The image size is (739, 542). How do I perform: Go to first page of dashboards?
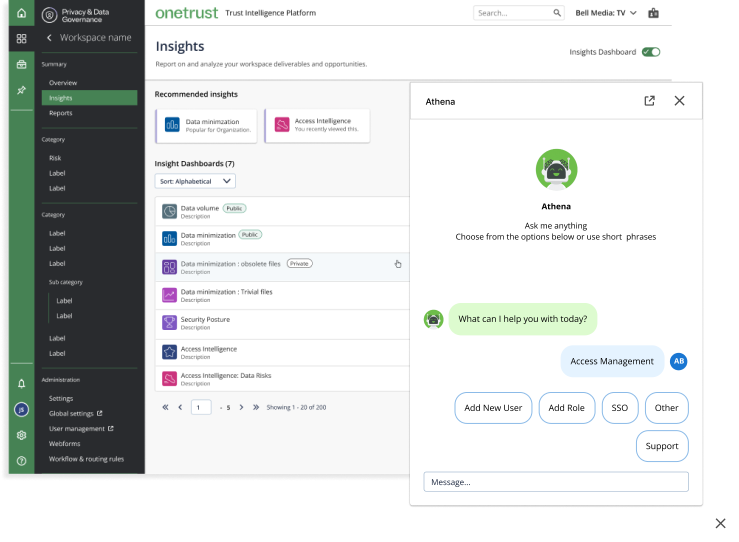(x=165, y=407)
